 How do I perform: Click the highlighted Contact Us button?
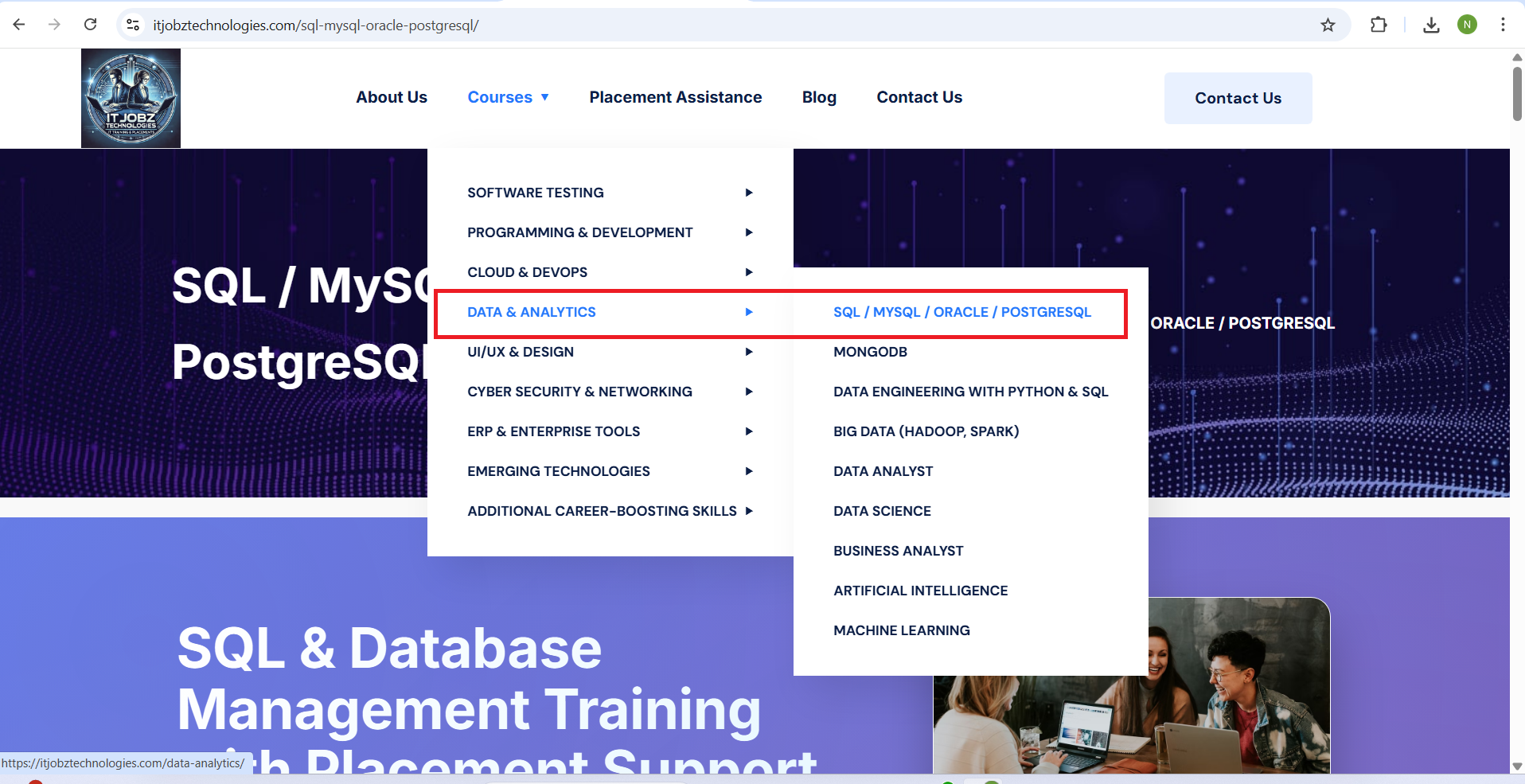tap(1238, 98)
